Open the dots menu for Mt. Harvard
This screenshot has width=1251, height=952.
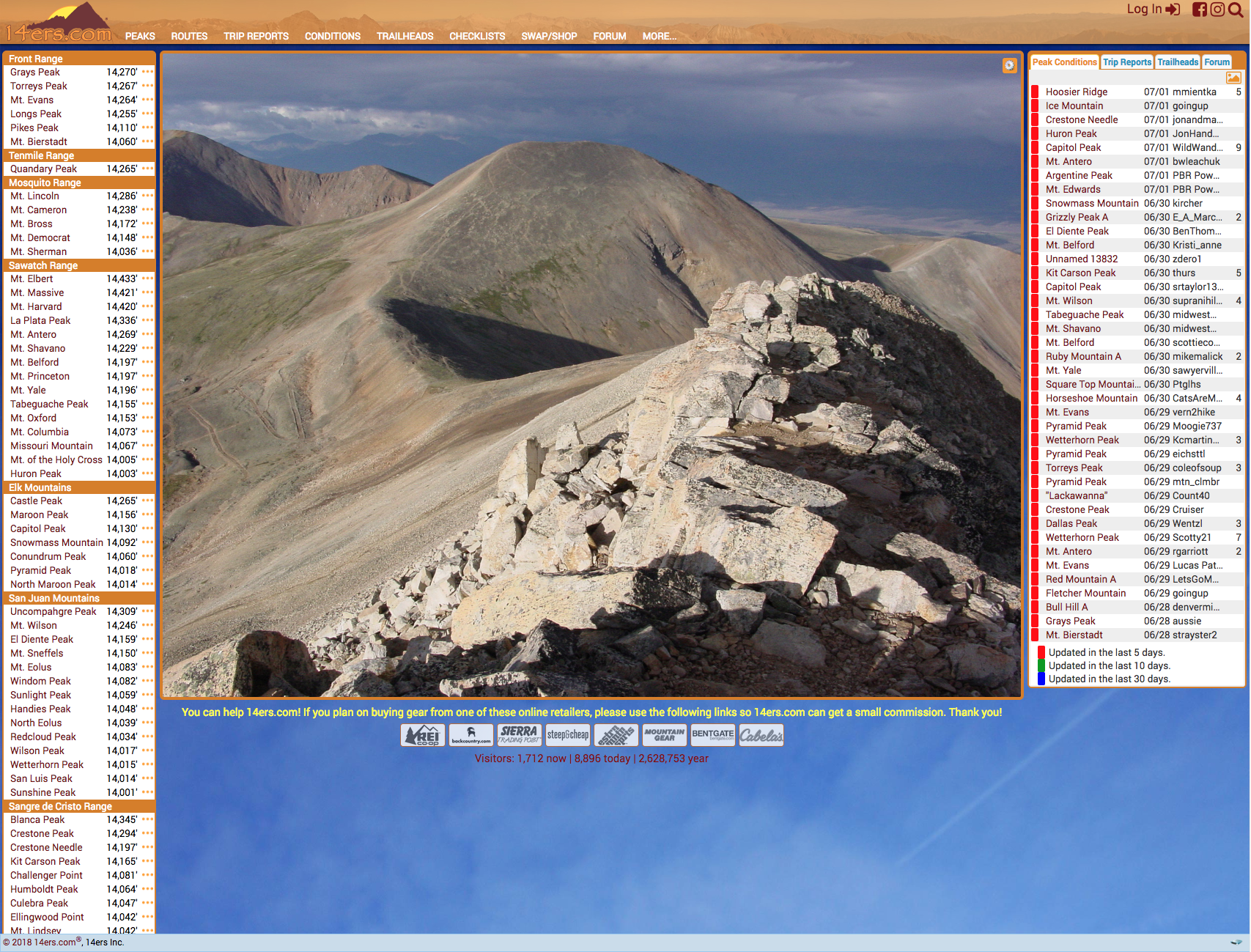(x=148, y=306)
